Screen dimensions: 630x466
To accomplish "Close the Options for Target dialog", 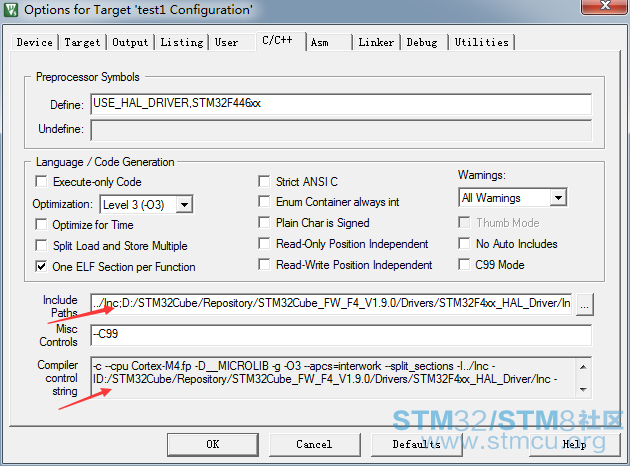I will click(605, 6).
